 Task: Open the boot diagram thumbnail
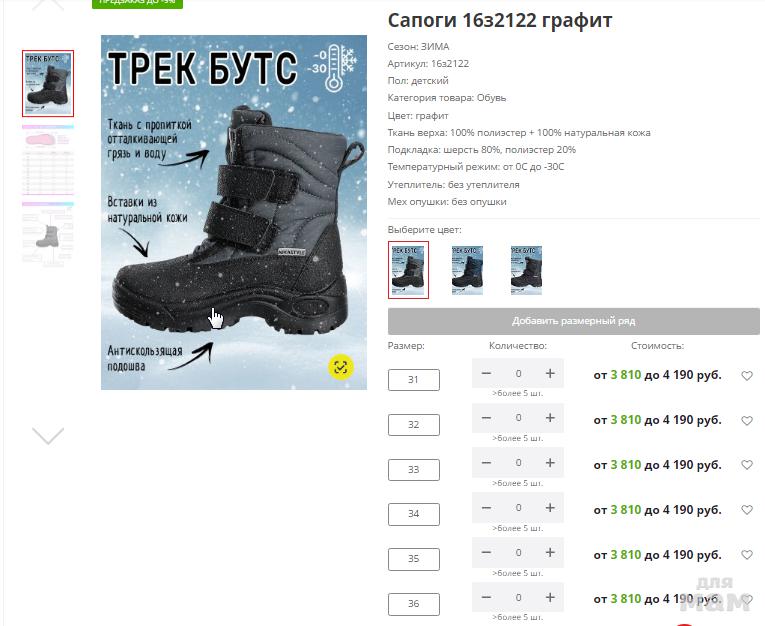pyautogui.click(x=48, y=235)
